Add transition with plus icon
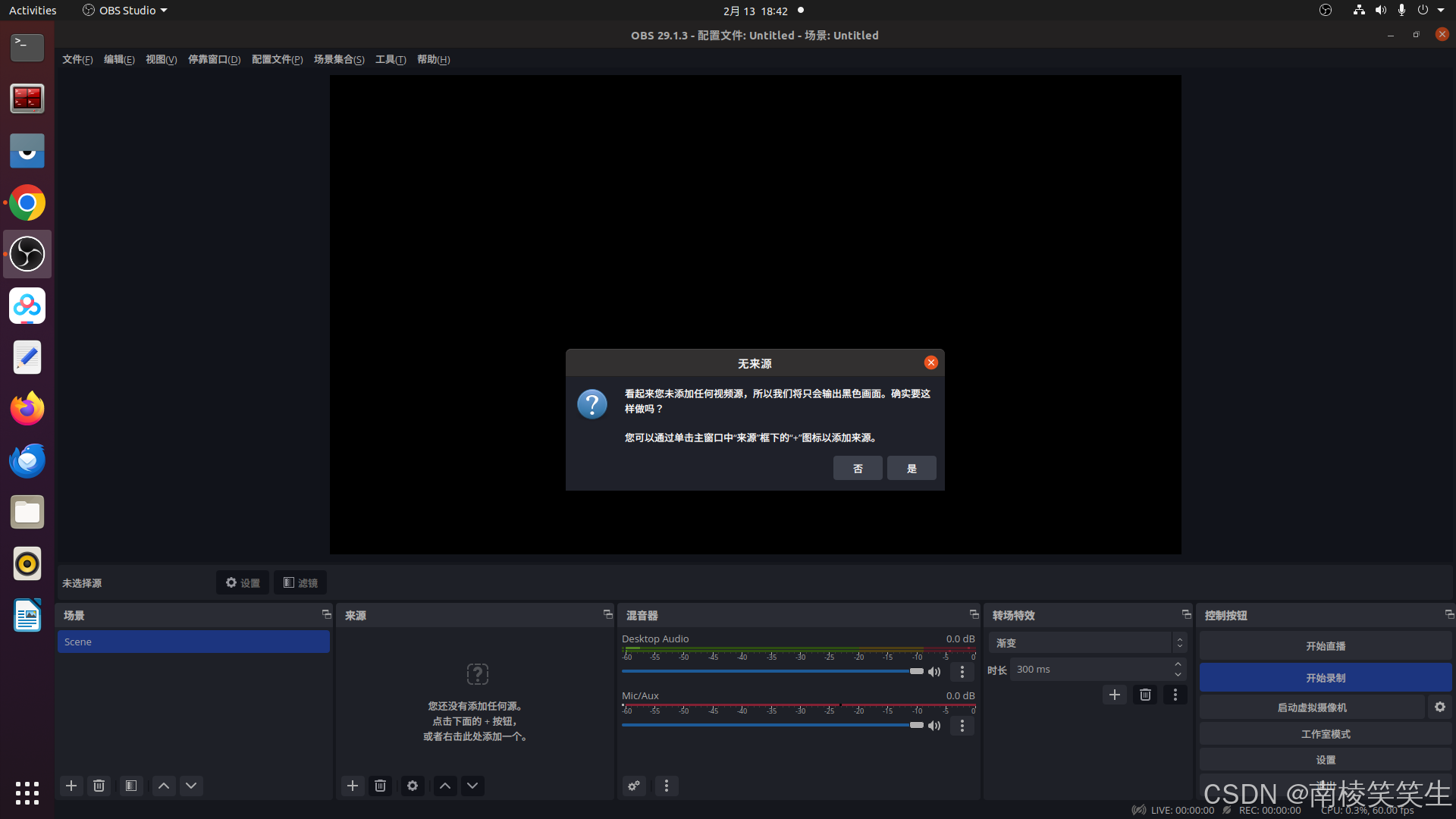1456x819 pixels. [1114, 695]
